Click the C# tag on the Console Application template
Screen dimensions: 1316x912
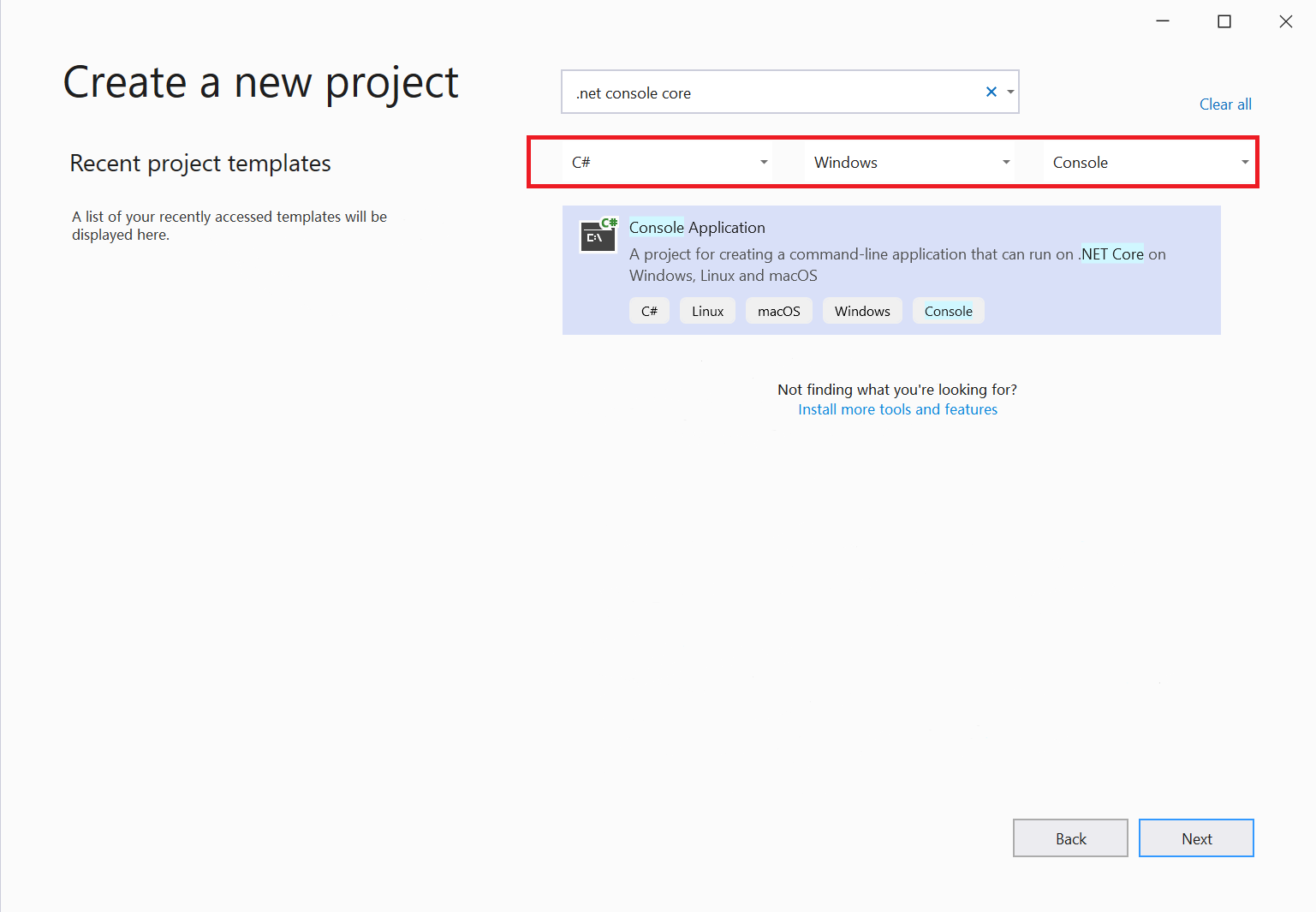649,310
